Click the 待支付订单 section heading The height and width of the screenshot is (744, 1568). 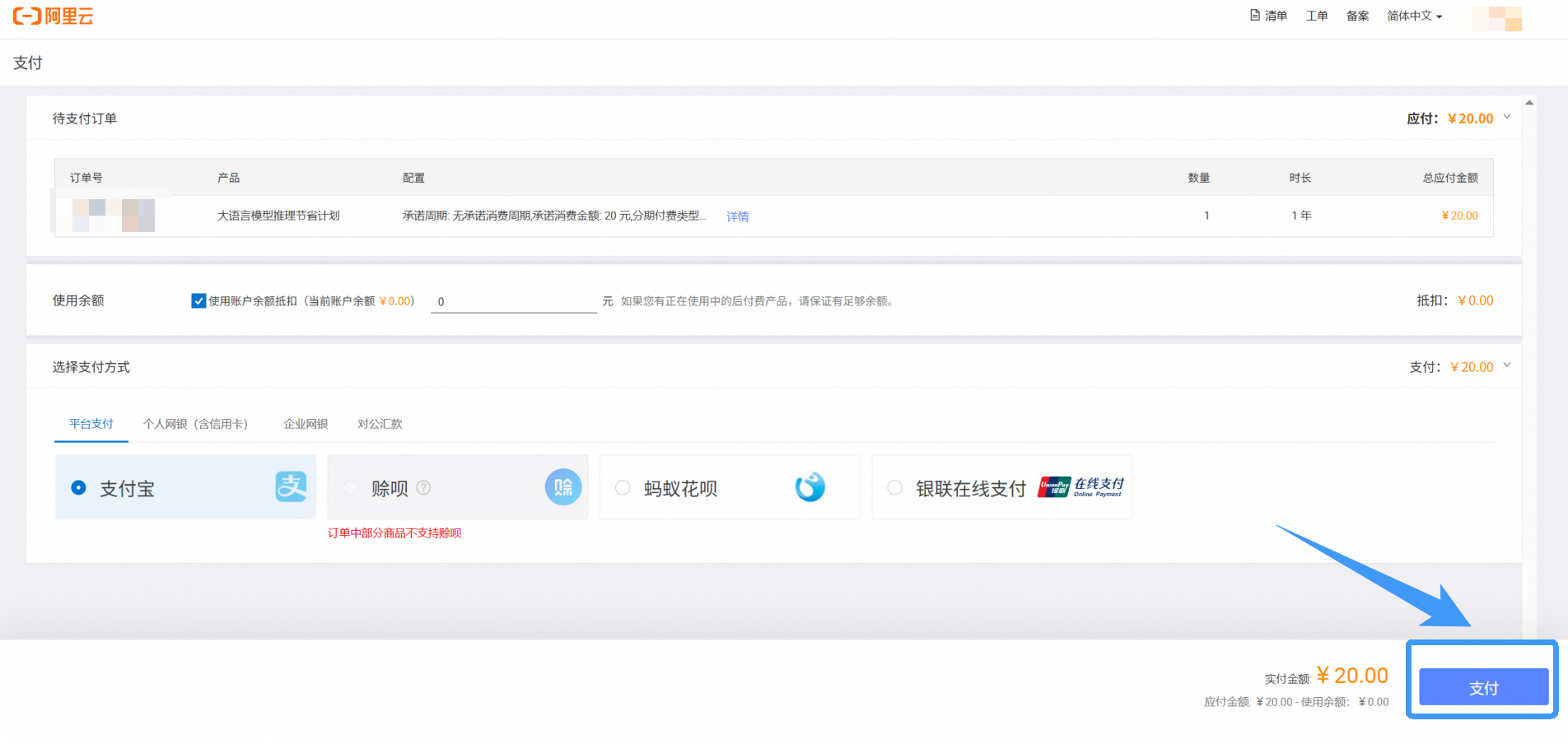(x=85, y=119)
